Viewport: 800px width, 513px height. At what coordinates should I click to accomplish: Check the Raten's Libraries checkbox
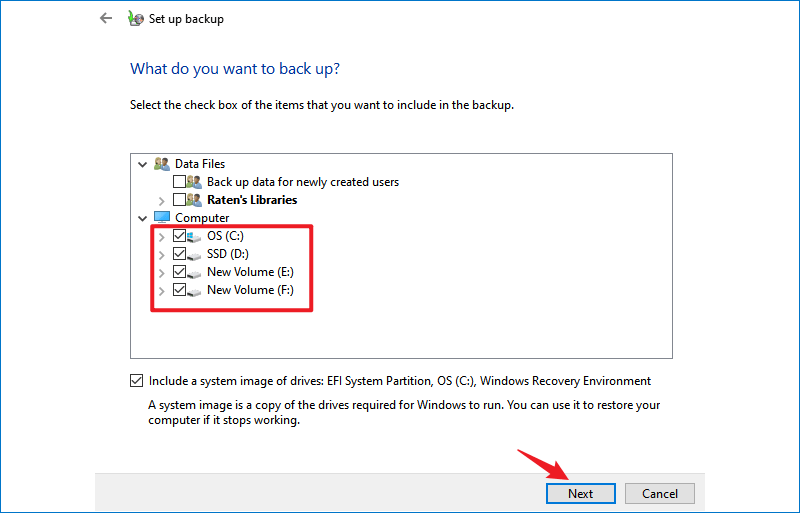pyautogui.click(x=179, y=200)
